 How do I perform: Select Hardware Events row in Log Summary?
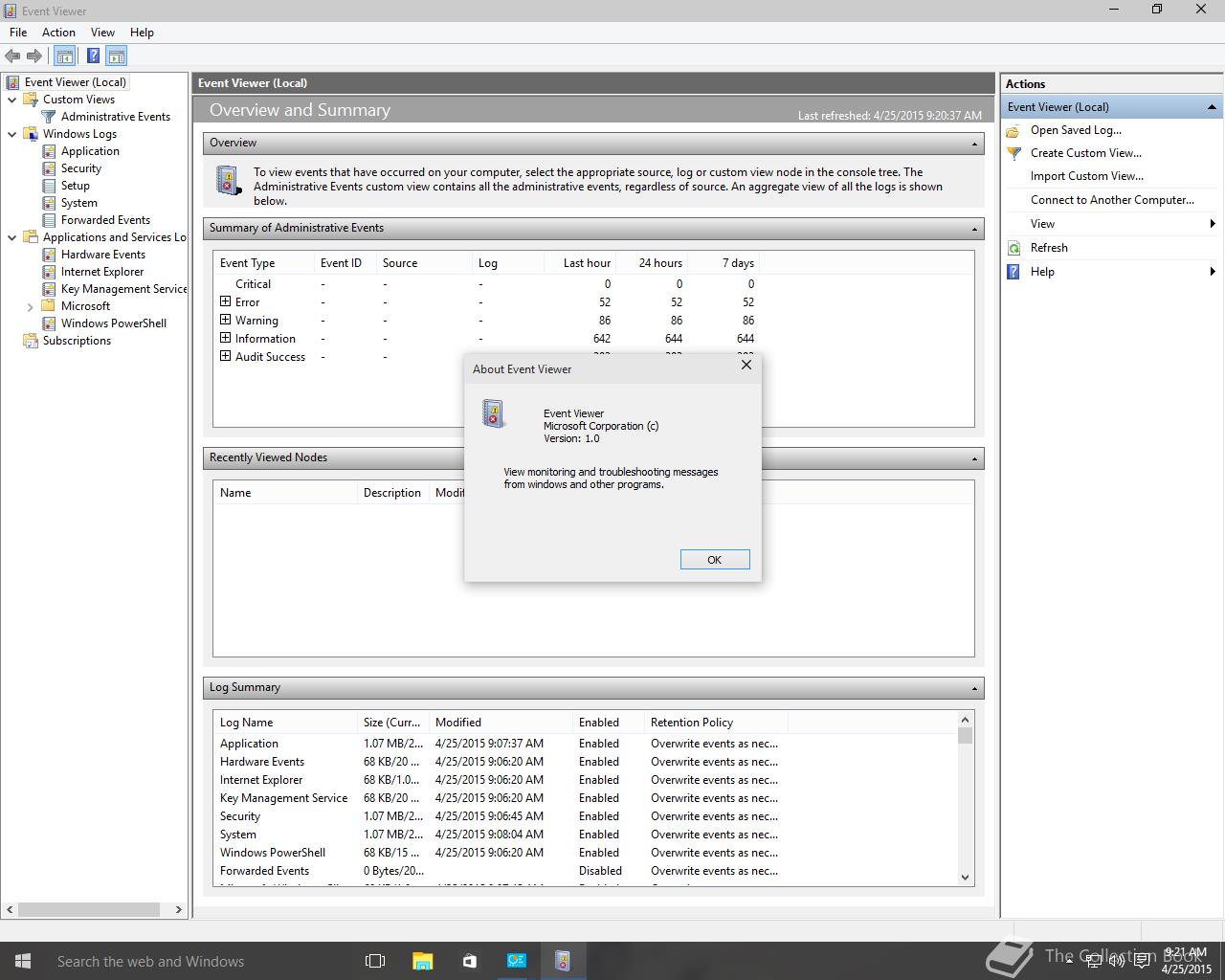point(500,762)
